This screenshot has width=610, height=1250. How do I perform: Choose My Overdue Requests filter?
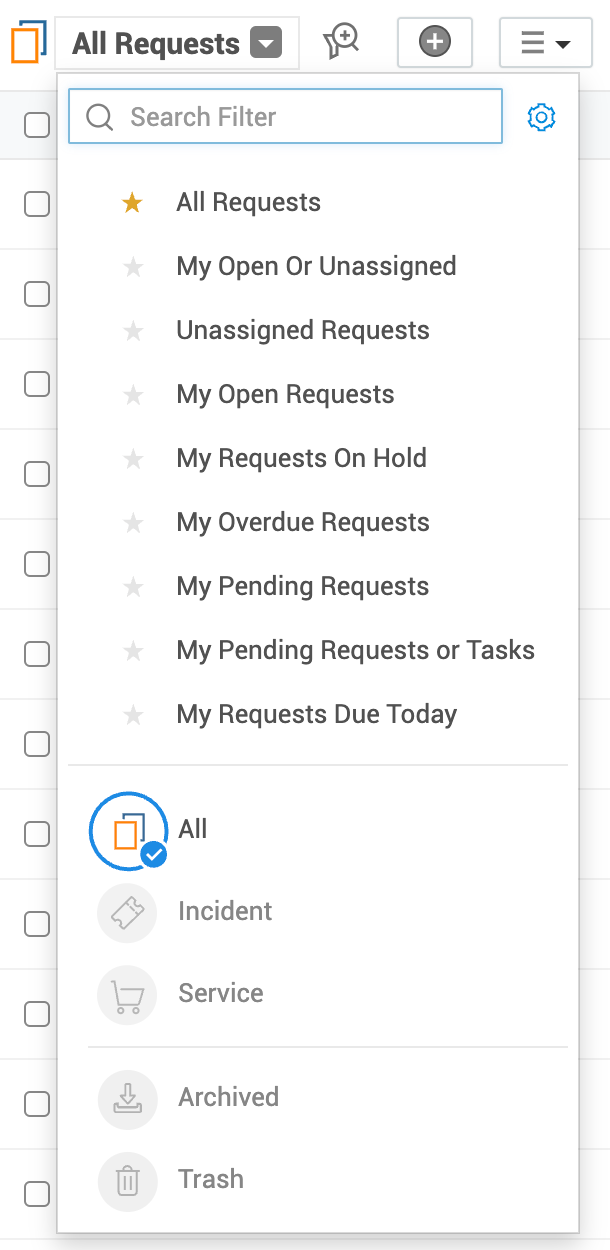pos(302,523)
